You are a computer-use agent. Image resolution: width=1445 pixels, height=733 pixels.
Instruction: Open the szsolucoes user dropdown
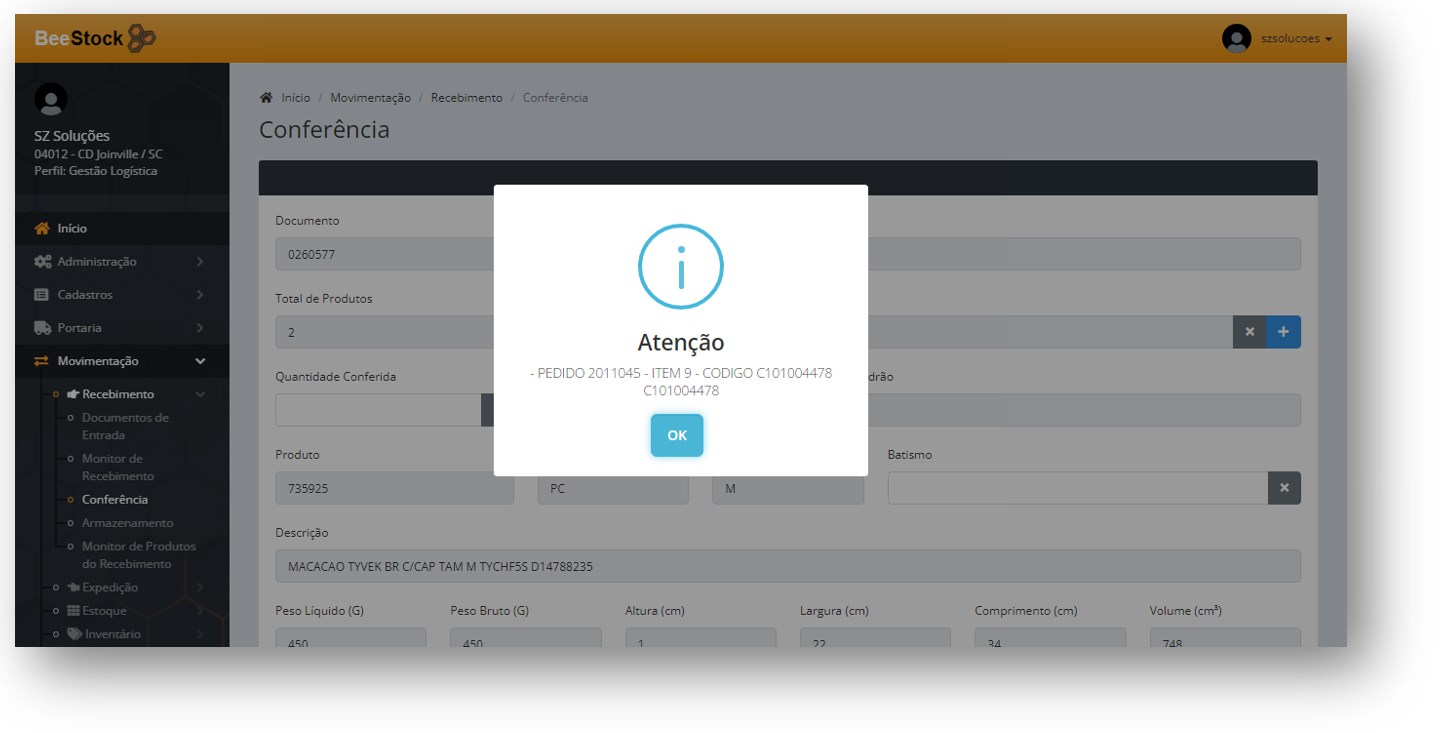[1295, 39]
